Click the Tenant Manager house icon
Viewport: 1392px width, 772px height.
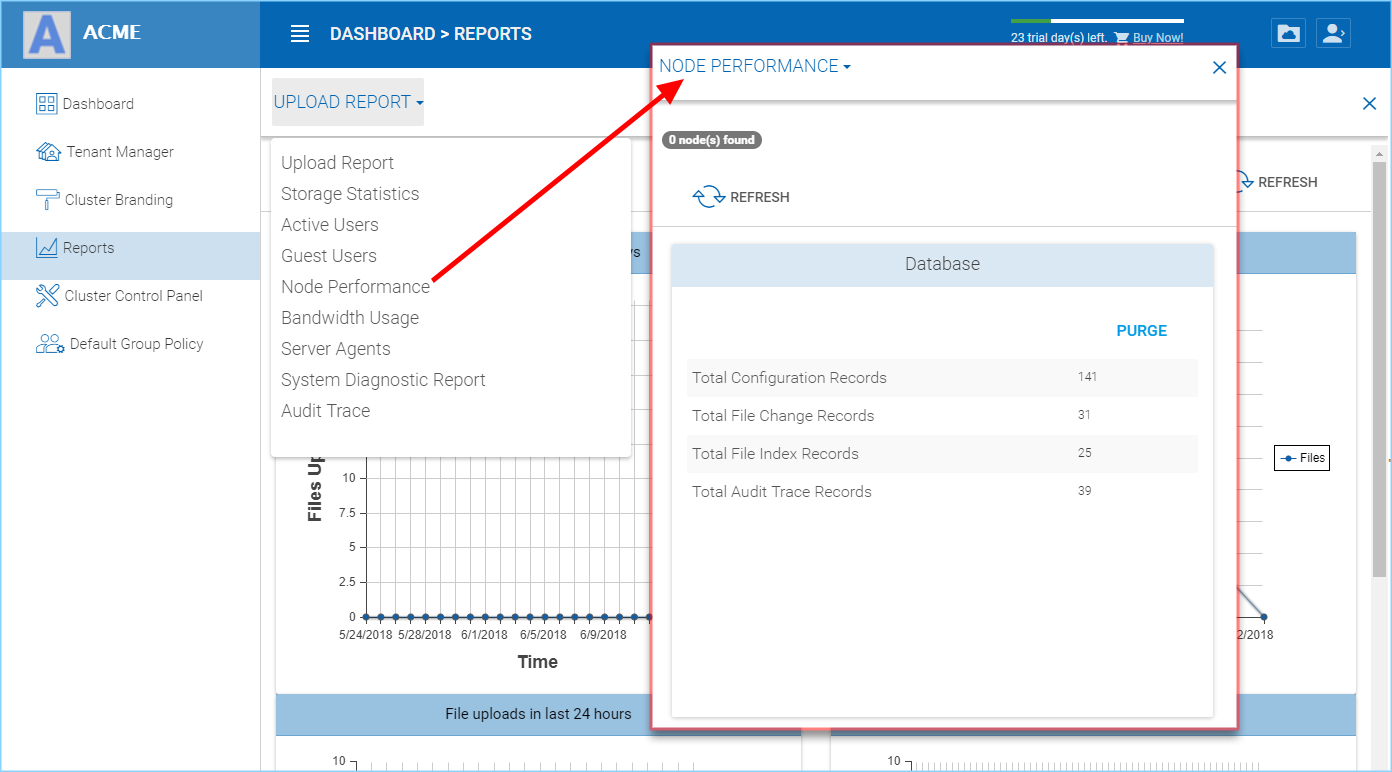click(48, 152)
